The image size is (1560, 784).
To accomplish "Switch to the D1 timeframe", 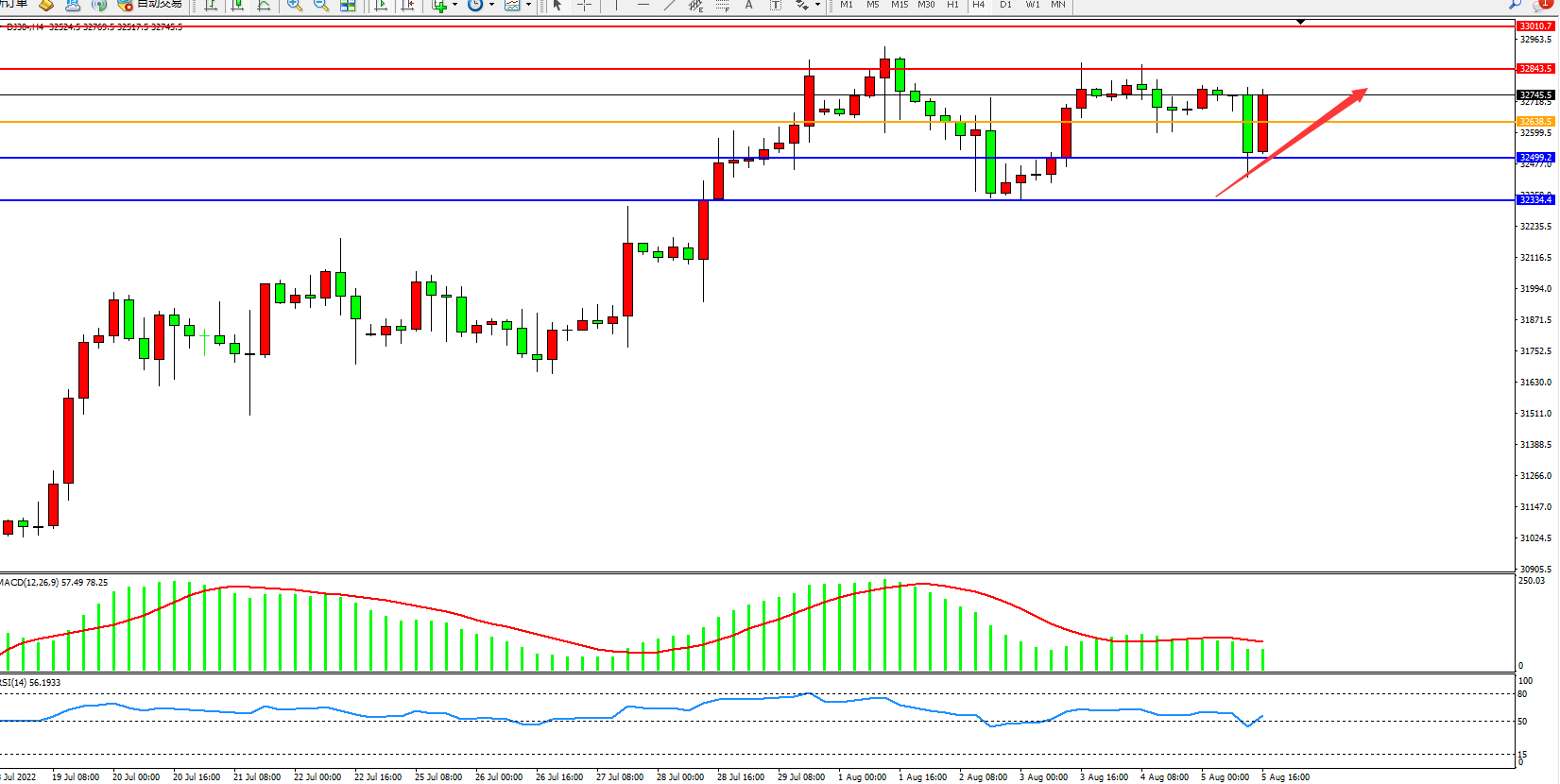I will pyautogui.click(x=1005, y=5).
